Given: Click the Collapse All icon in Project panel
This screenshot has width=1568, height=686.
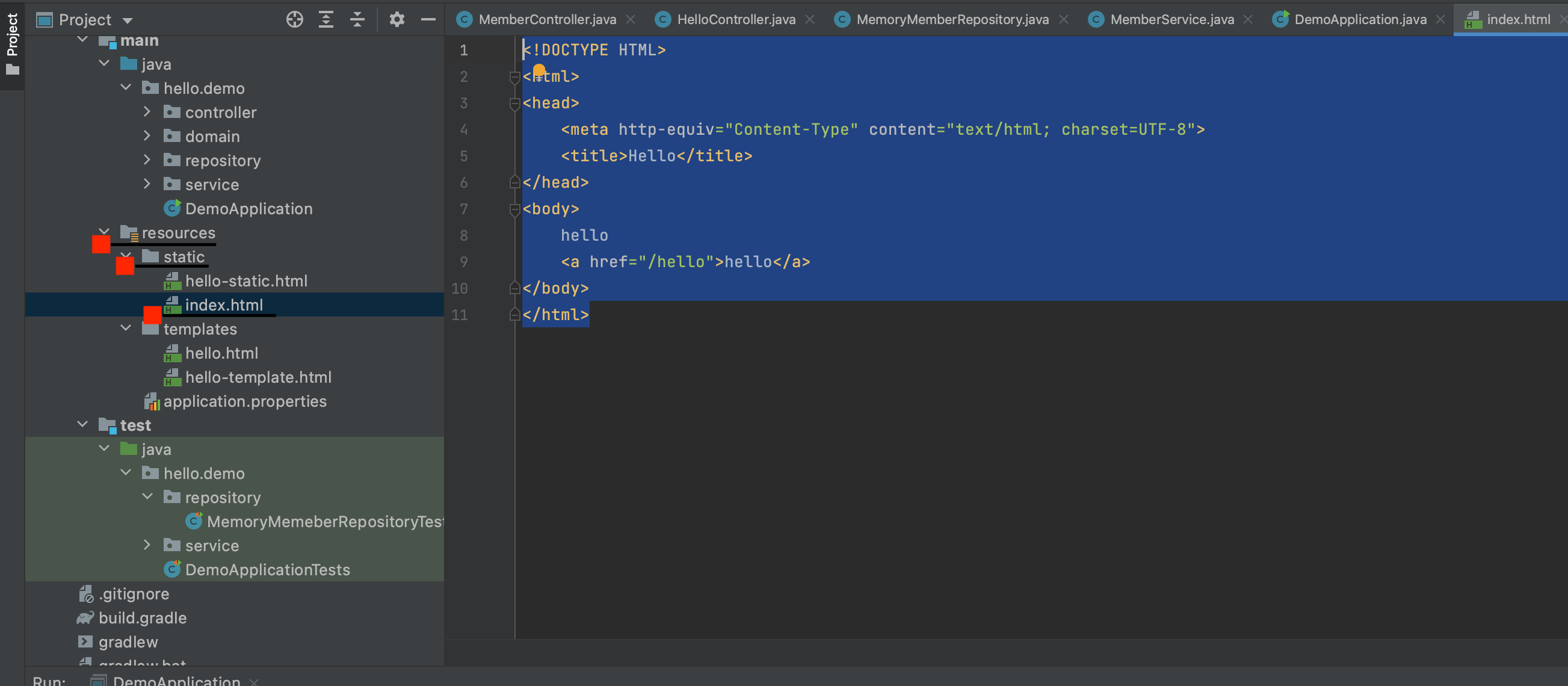Looking at the screenshot, I should point(357,19).
